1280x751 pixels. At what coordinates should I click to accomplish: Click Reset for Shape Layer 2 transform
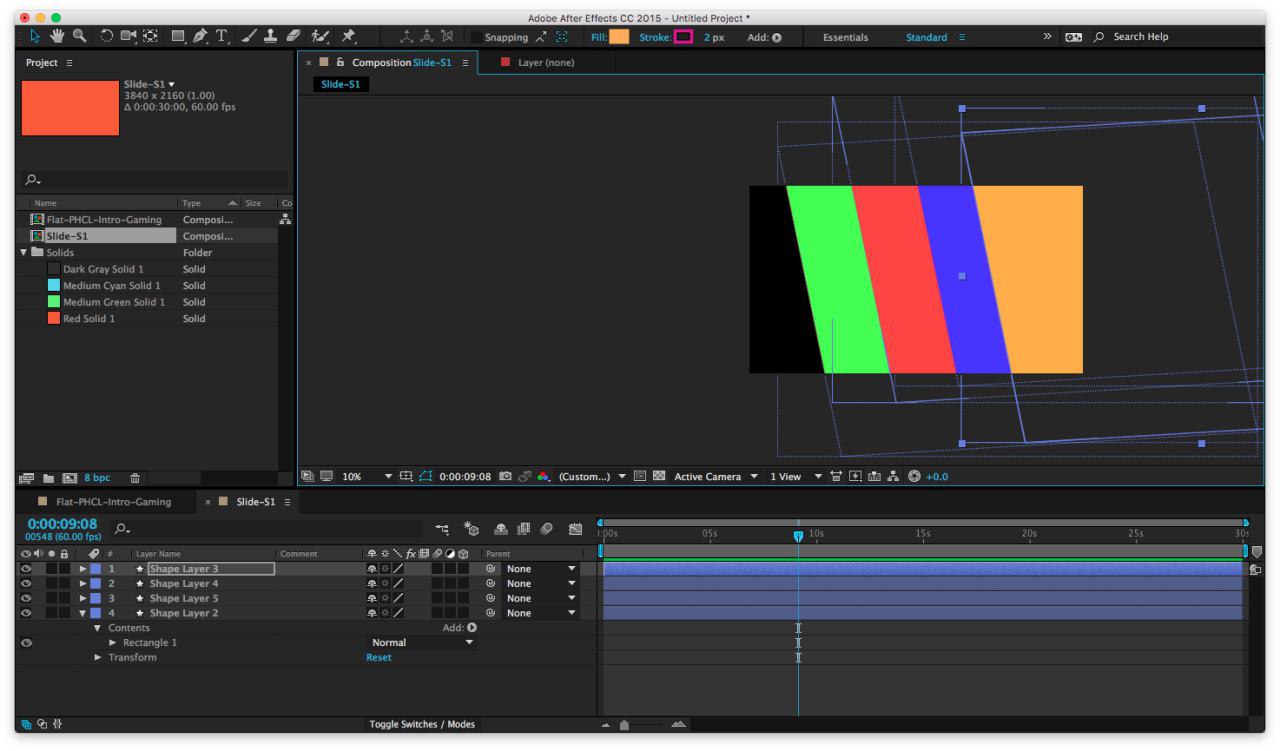tap(379, 657)
